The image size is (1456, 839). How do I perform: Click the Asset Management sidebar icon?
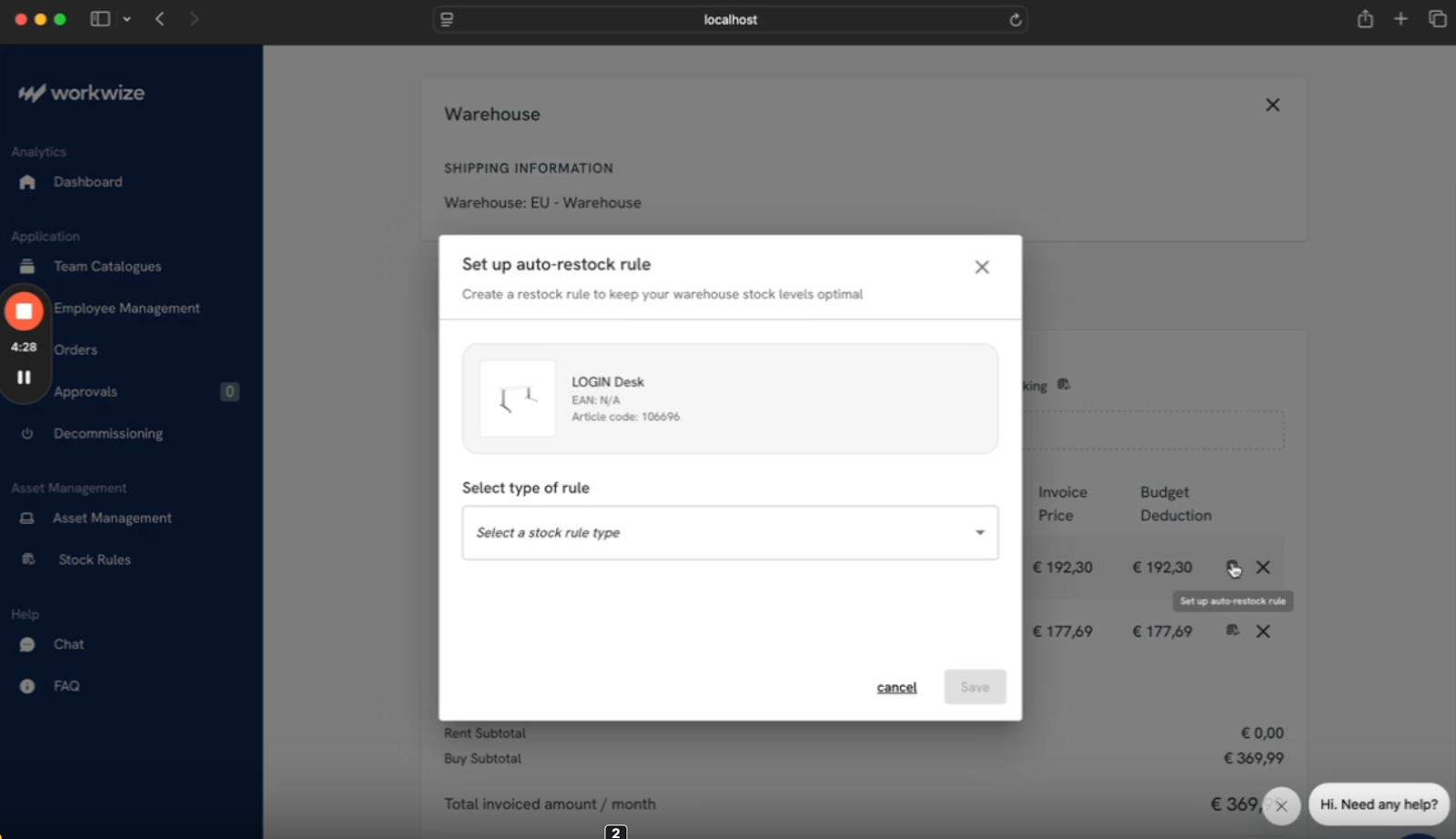pyautogui.click(x=27, y=518)
